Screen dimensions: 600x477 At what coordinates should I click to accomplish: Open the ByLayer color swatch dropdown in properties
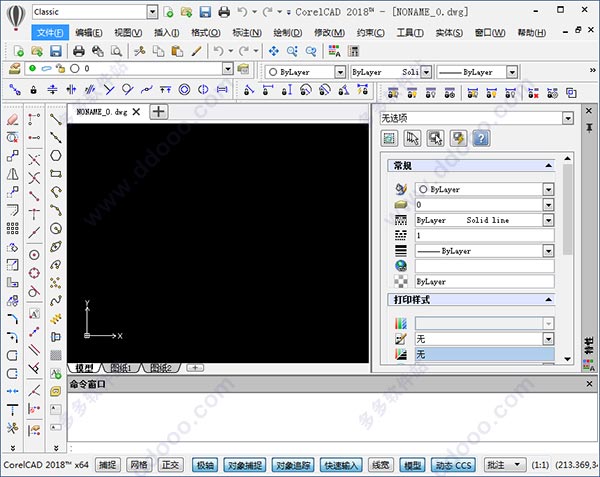tap(548, 189)
